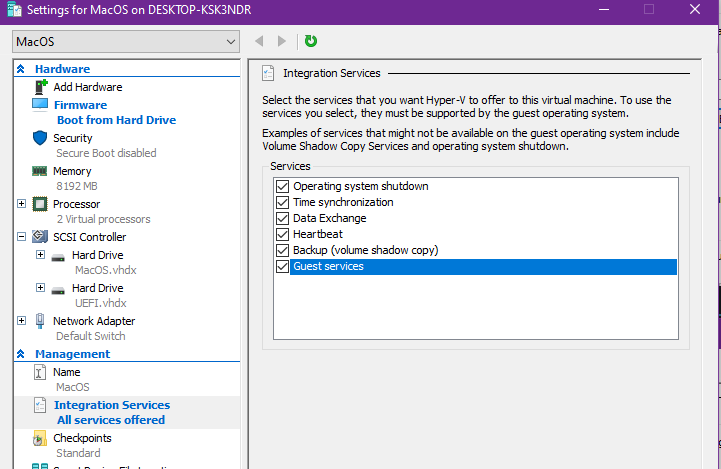Disable the Heartbeat service checkbox
721x469 pixels.
tap(282, 234)
